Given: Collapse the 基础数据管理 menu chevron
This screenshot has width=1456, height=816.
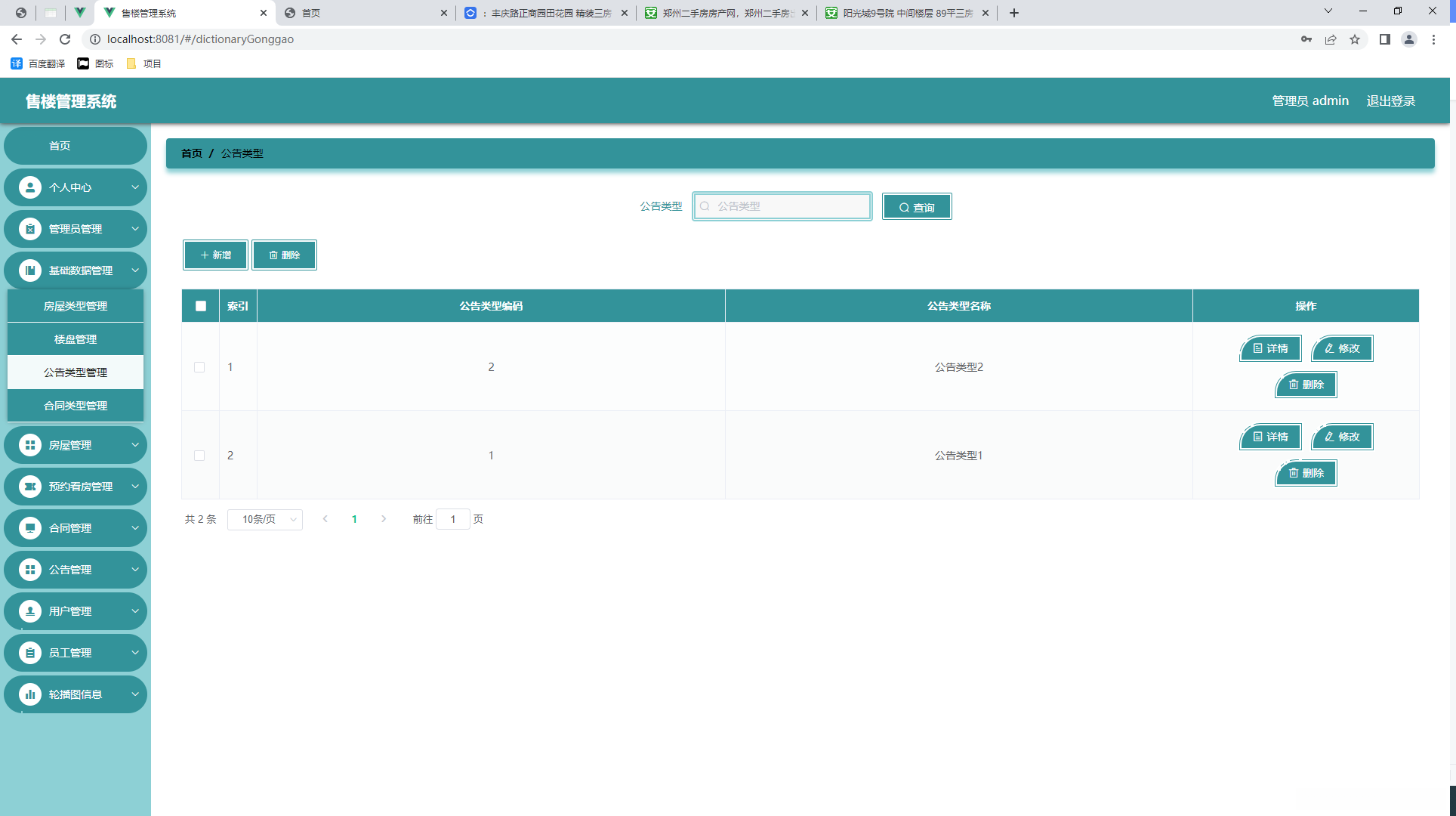Looking at the screenshot, I should [135, 270].
